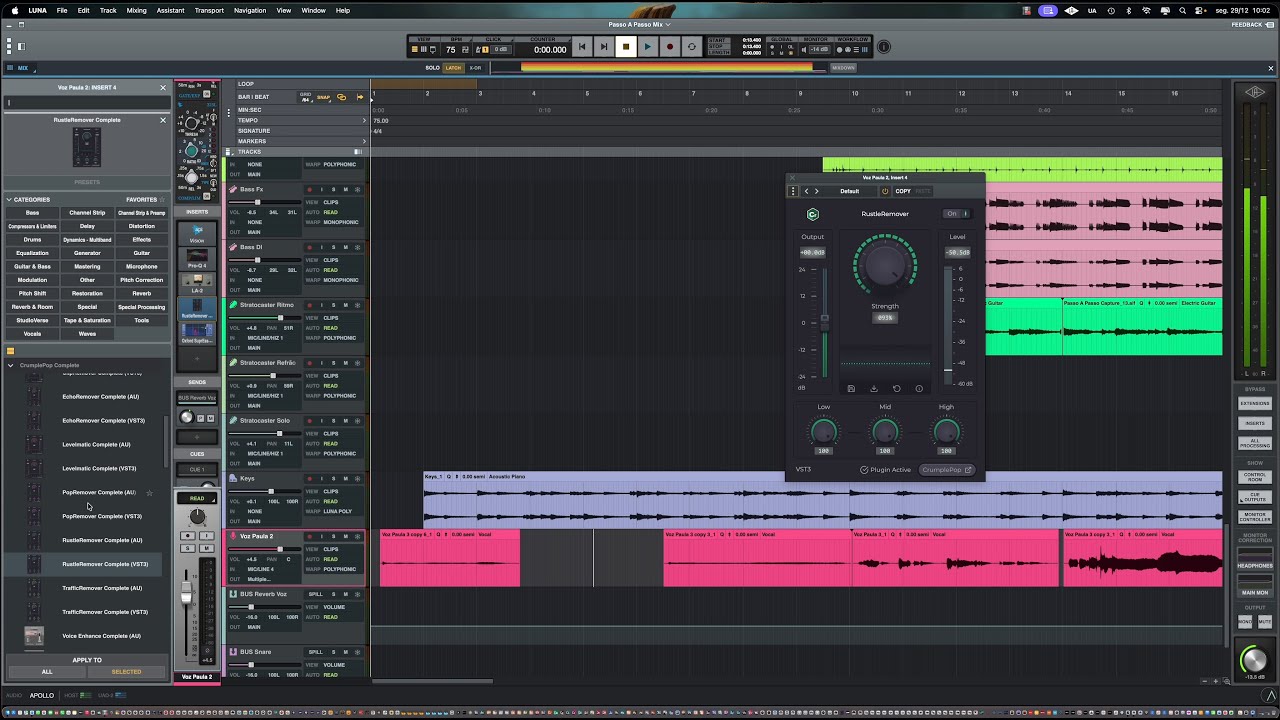Click the macOS Control Center icon
The image size is (1280, 720).
tap(1199, 10)
